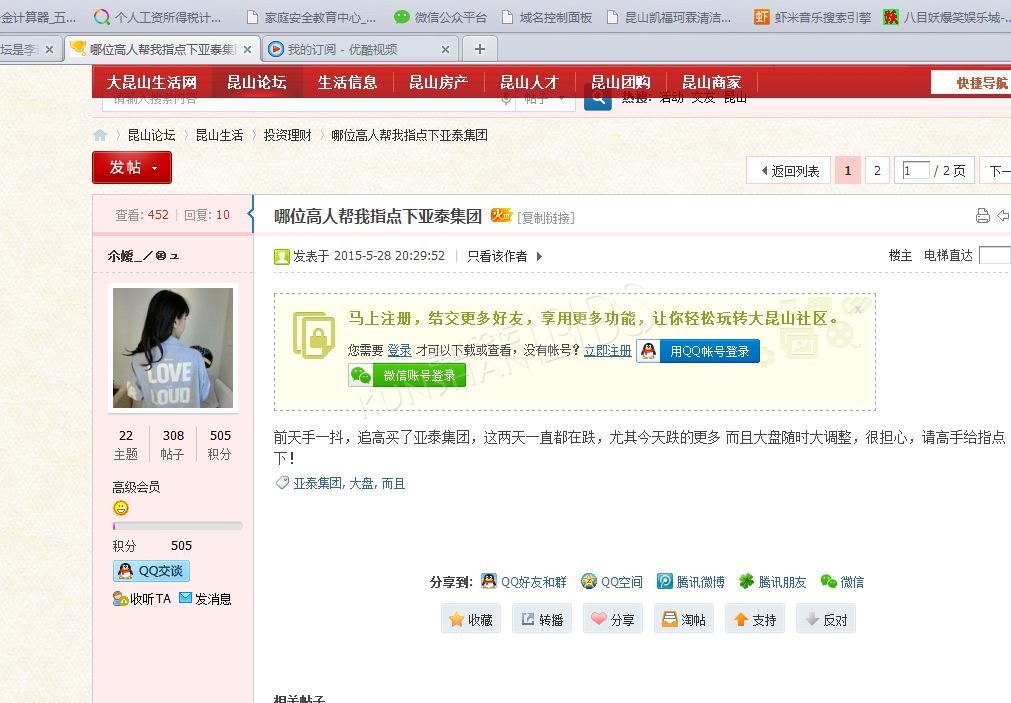1011x703 pixels.
Task: Log in with 用QQ帐号登录 button
Action: pyautogui.click(x=698, y=352)
